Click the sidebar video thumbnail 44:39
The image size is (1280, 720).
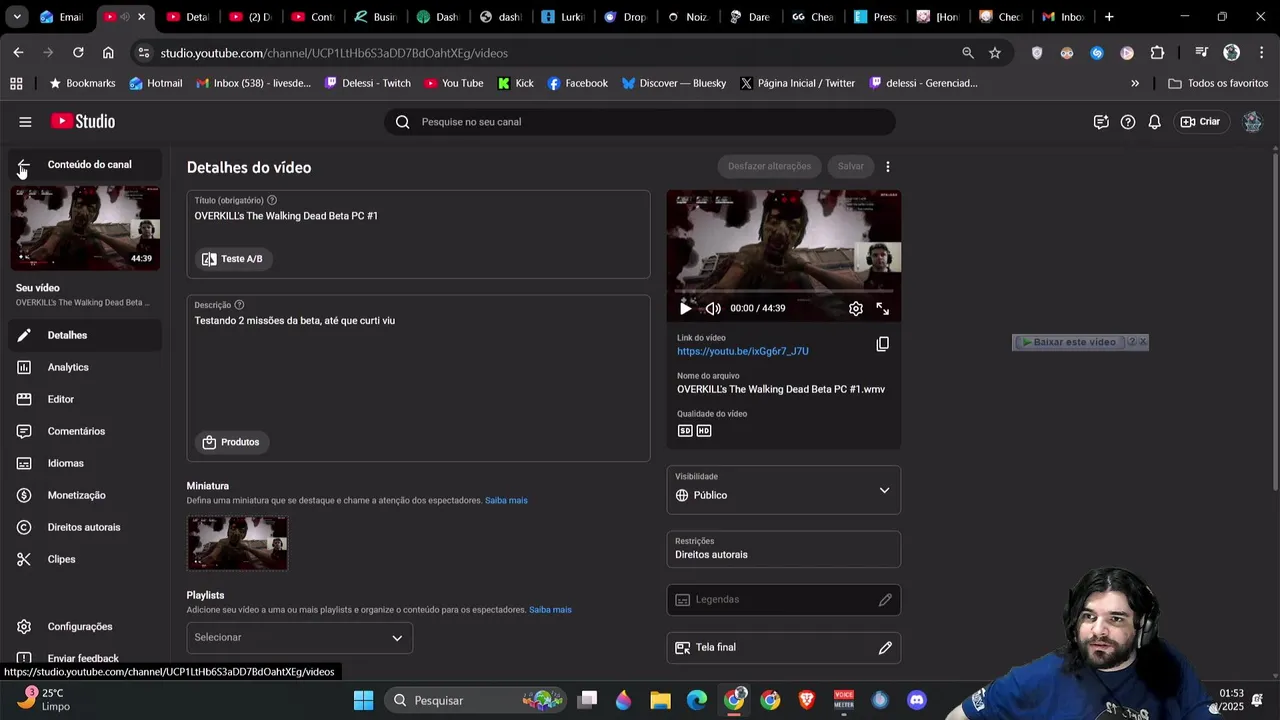[85, 228]
